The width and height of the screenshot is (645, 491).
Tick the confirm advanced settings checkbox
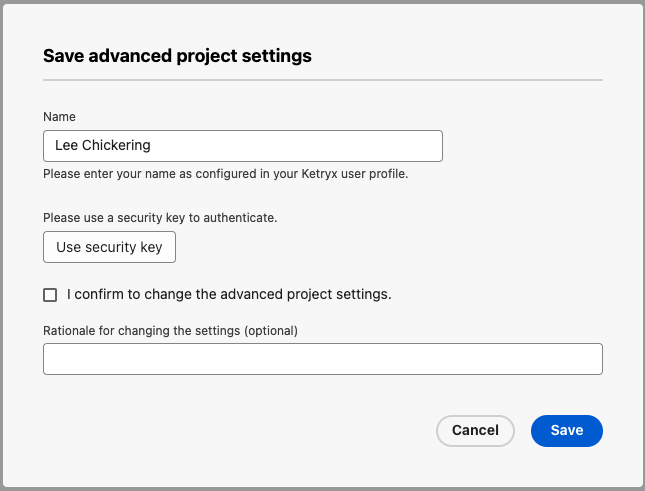click(x=50, y=295)
